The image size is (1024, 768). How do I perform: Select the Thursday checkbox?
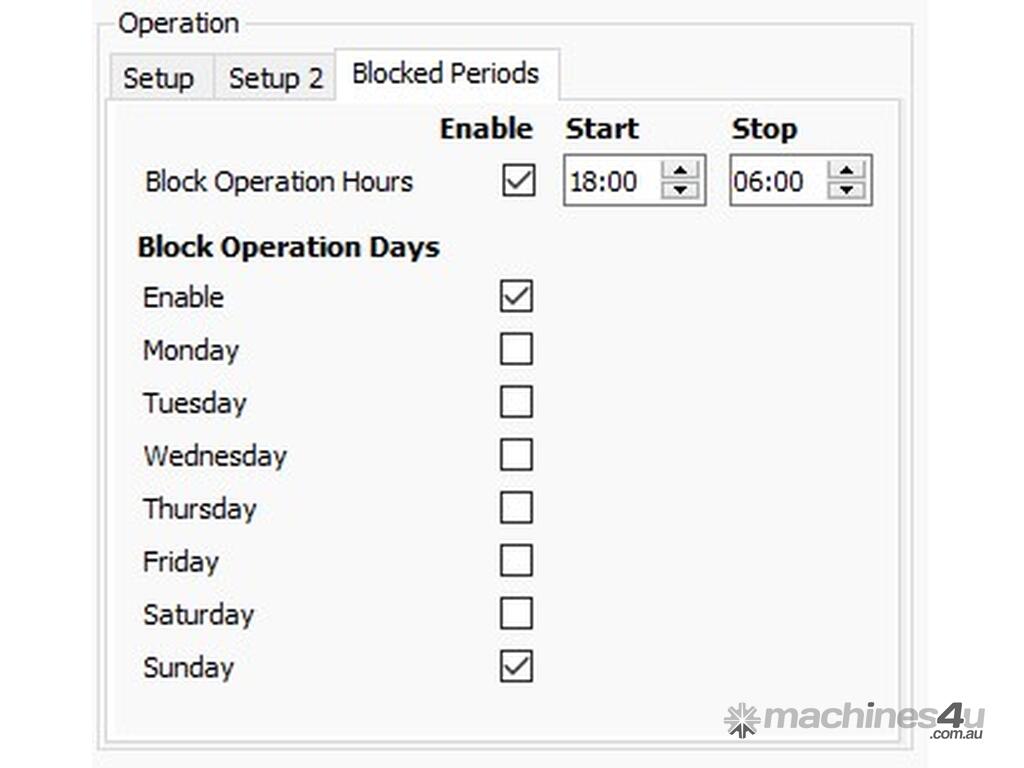coord(516,508)
